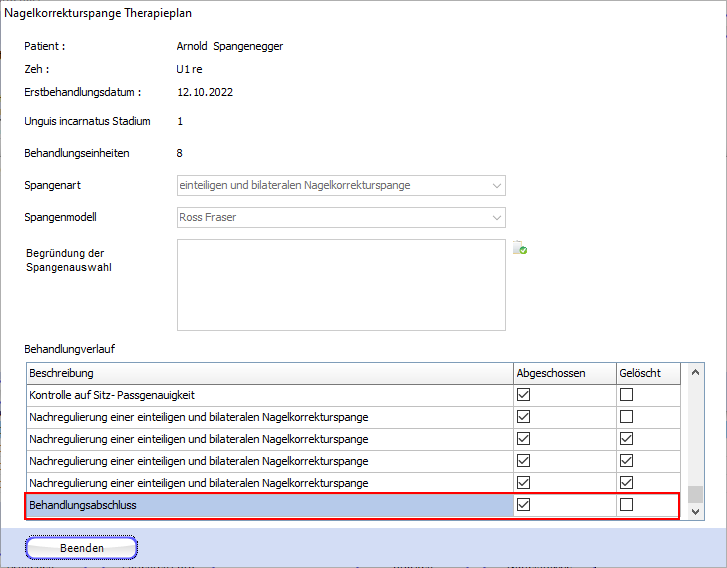Select the first Nachregulierung row description
The image size is (727, 568).
pos(268,417)
